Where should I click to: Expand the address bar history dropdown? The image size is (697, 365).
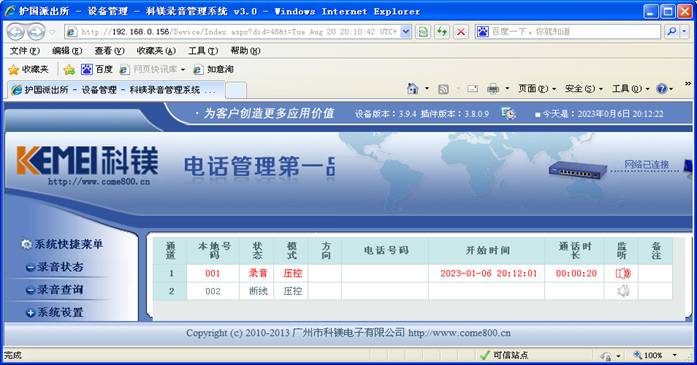click(406, 32)
